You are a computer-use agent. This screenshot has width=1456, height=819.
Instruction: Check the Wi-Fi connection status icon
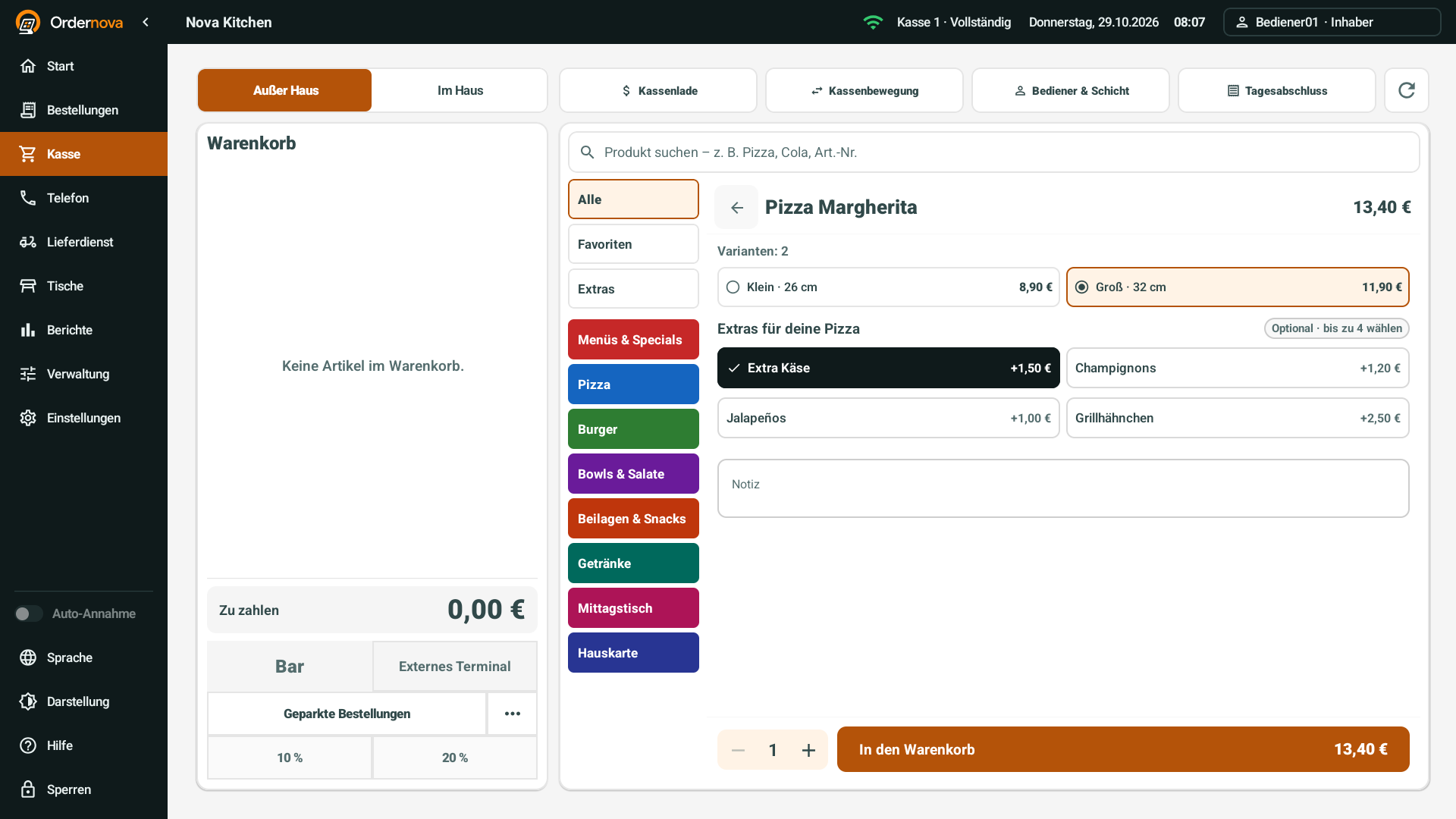[873, 22]
